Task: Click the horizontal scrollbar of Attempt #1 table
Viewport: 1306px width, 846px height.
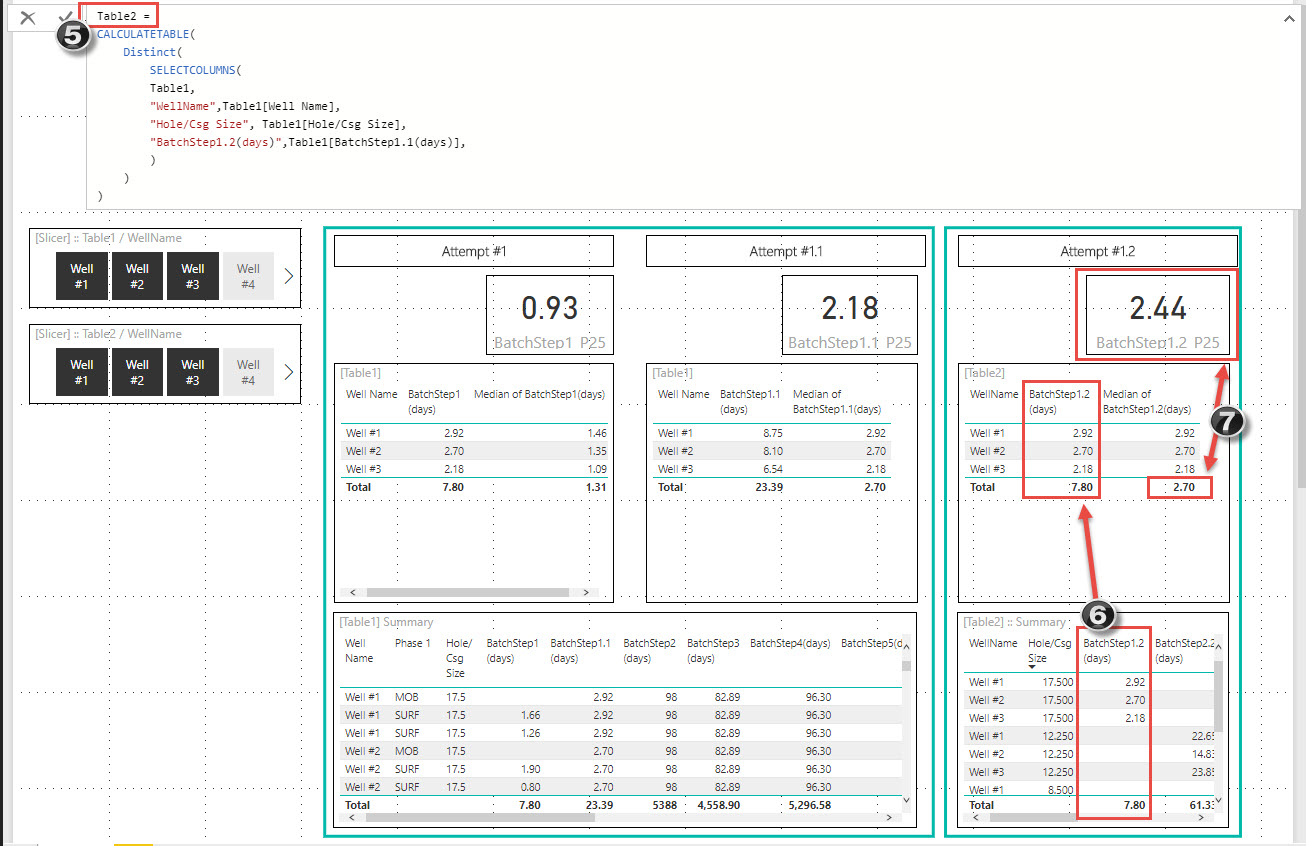Action: pyautogui.click(x=470, y=592)
